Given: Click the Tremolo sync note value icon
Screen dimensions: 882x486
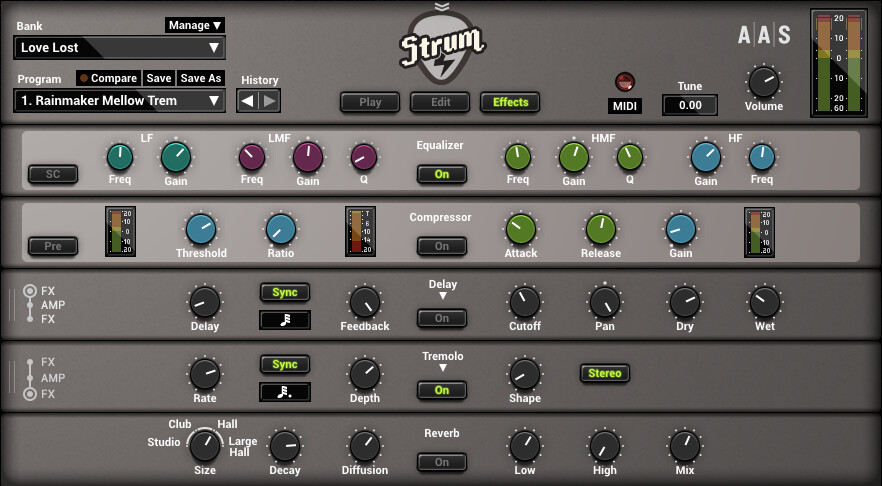Looking at the screenshot, I should (285, 392).
